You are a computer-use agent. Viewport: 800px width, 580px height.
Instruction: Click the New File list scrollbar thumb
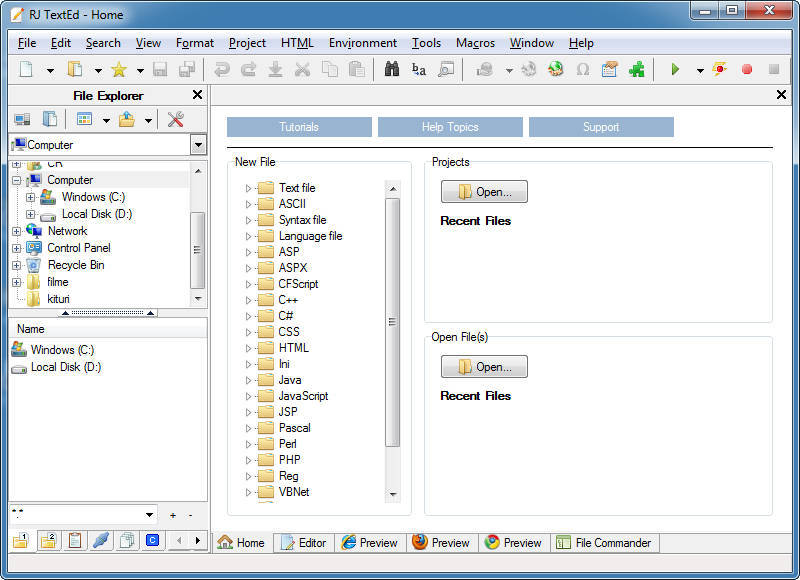pos(392,322)
